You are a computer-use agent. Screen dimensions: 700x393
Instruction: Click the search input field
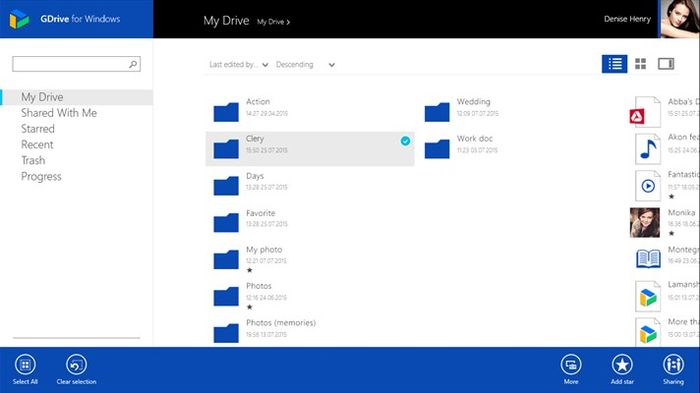(x=76, y=64)
